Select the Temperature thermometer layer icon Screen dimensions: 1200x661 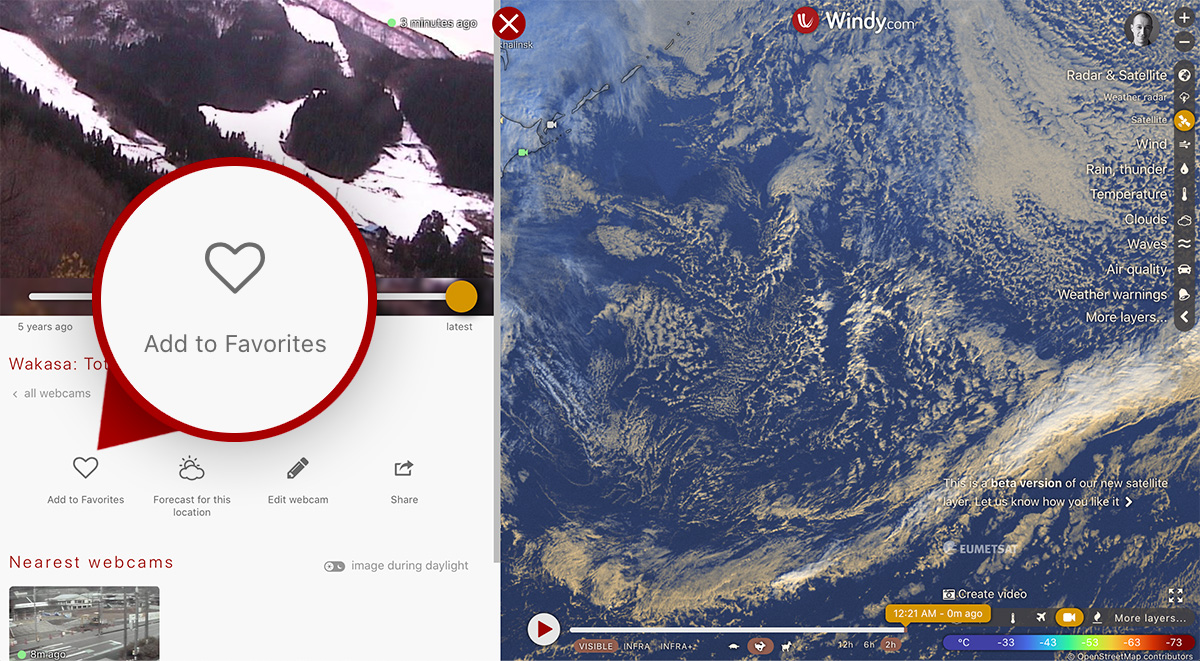(x=1185, y=195)
